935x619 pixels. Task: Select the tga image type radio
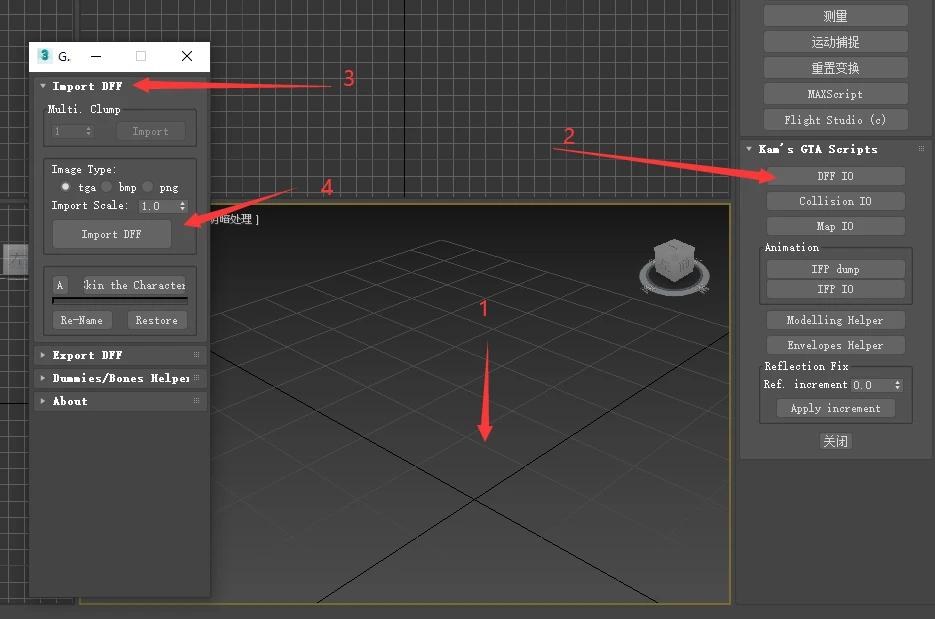coord(65,187)
